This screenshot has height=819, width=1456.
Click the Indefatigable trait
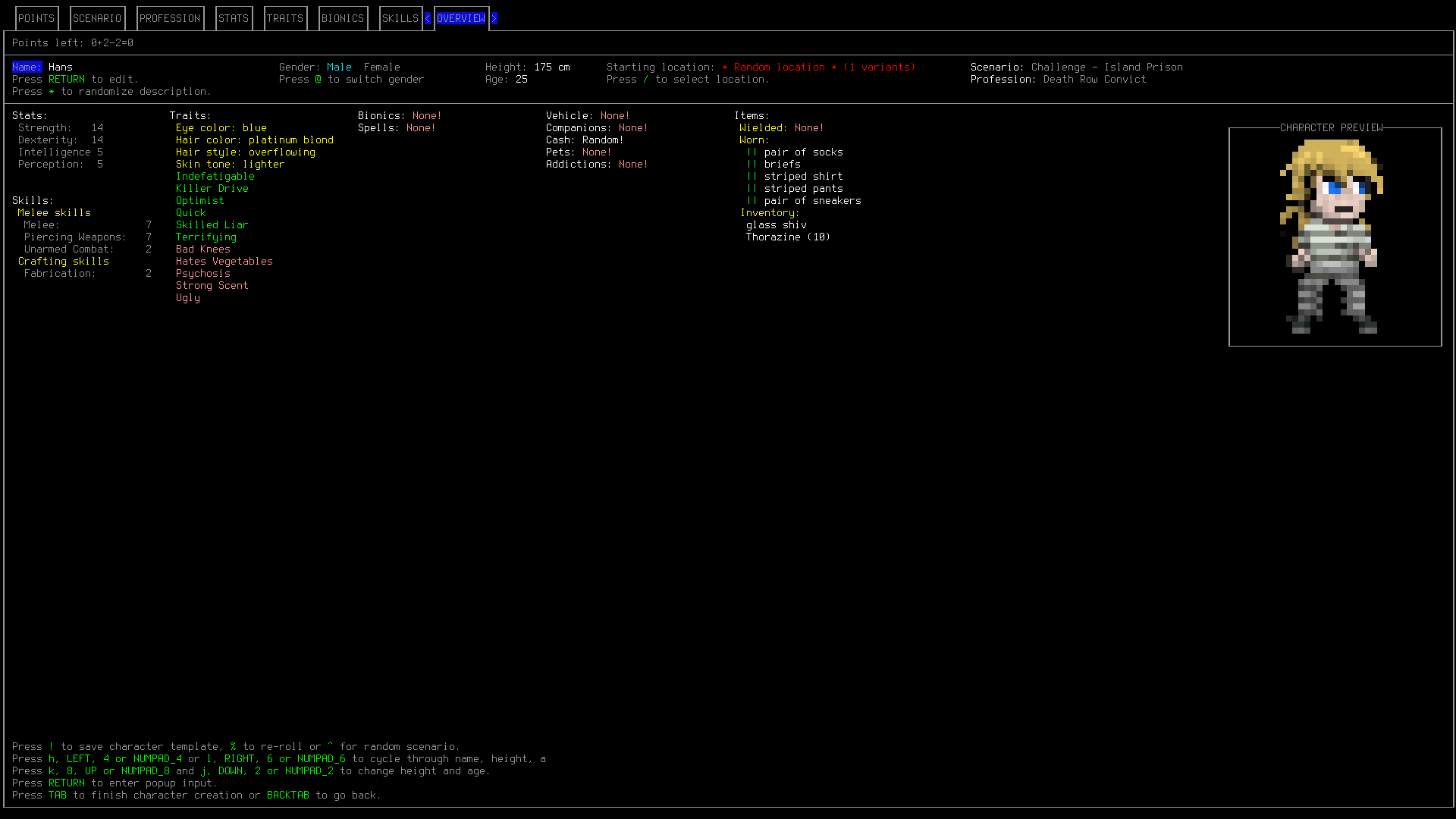coord(215,176)
